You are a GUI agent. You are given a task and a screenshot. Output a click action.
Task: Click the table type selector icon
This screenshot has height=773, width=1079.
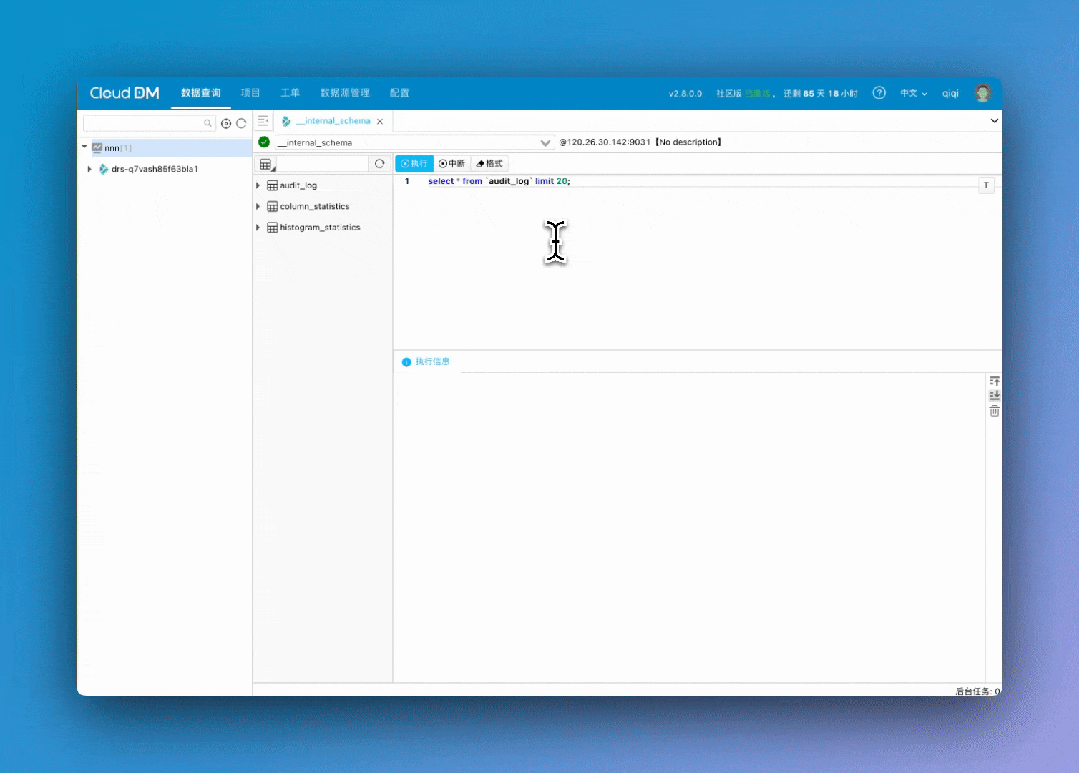coord(267,164)
